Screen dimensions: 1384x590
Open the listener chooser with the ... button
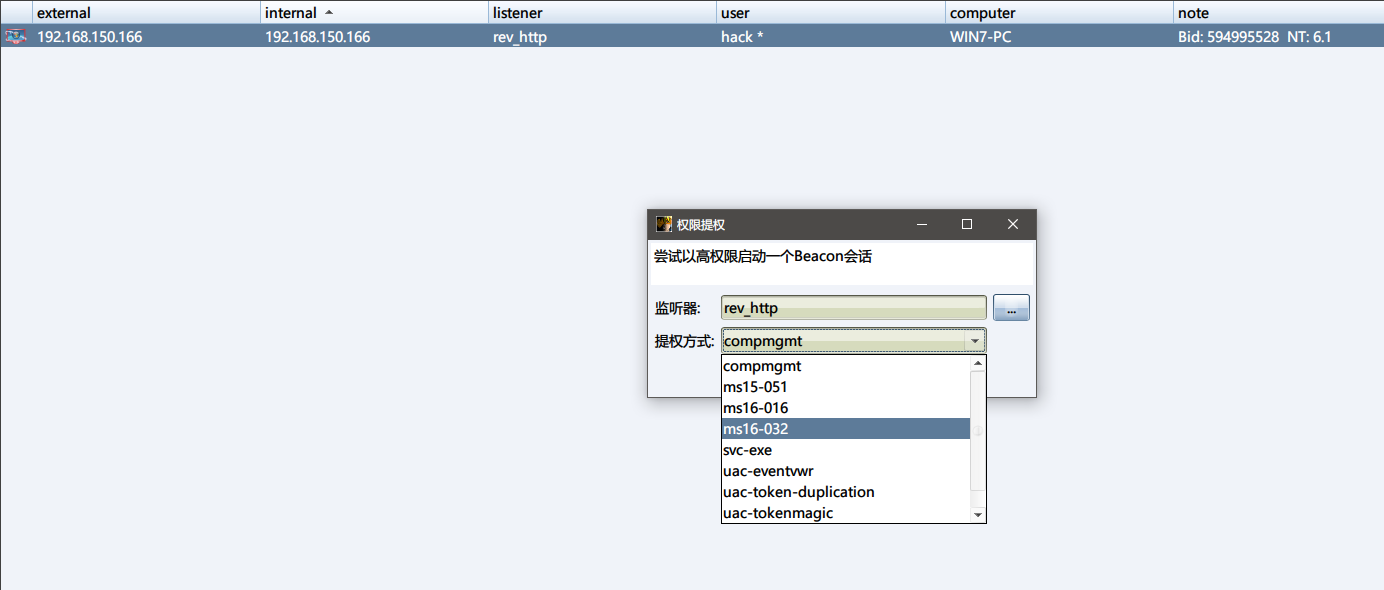(1011, 308)
